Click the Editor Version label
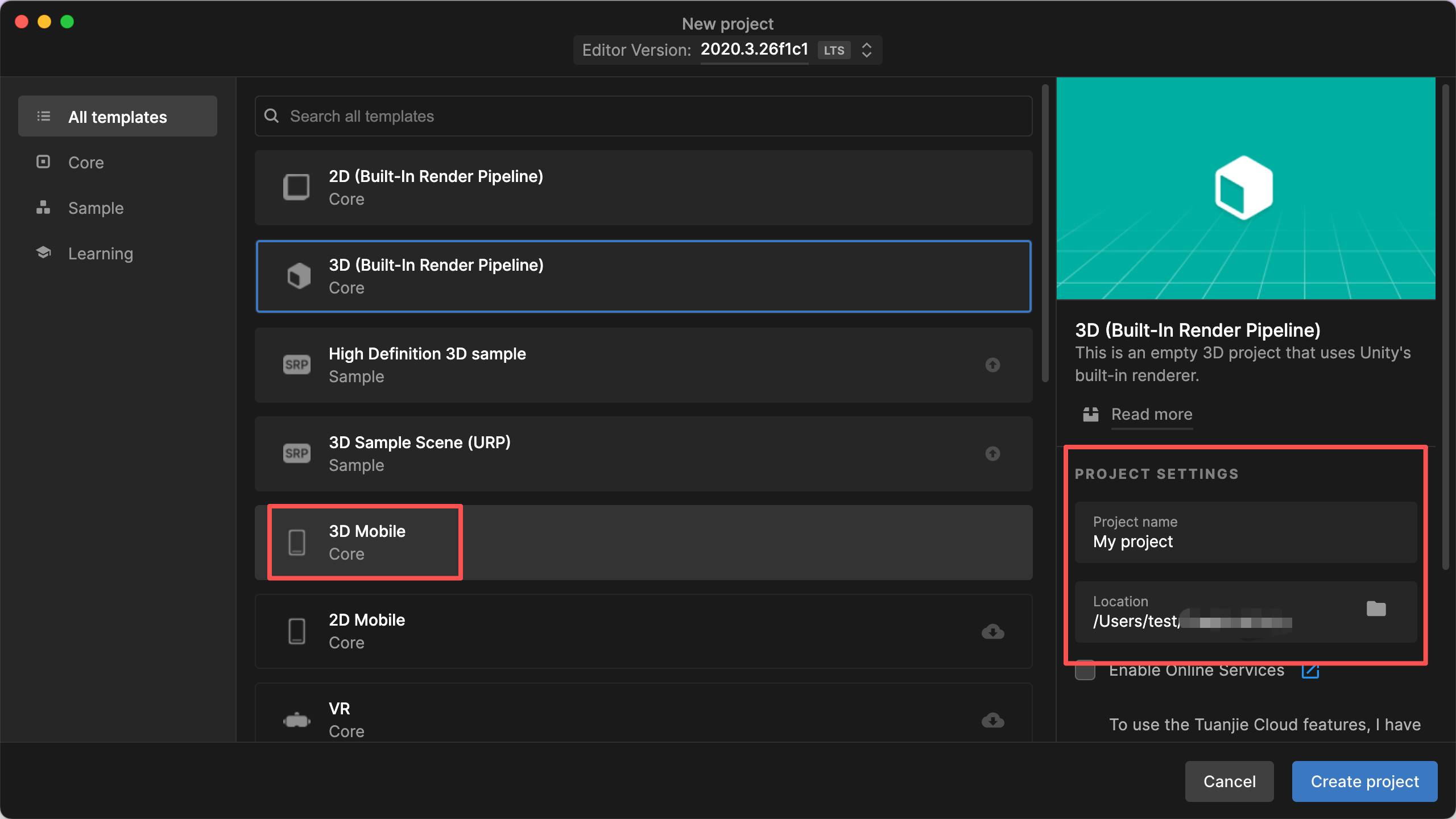 [x=636, y=50]
